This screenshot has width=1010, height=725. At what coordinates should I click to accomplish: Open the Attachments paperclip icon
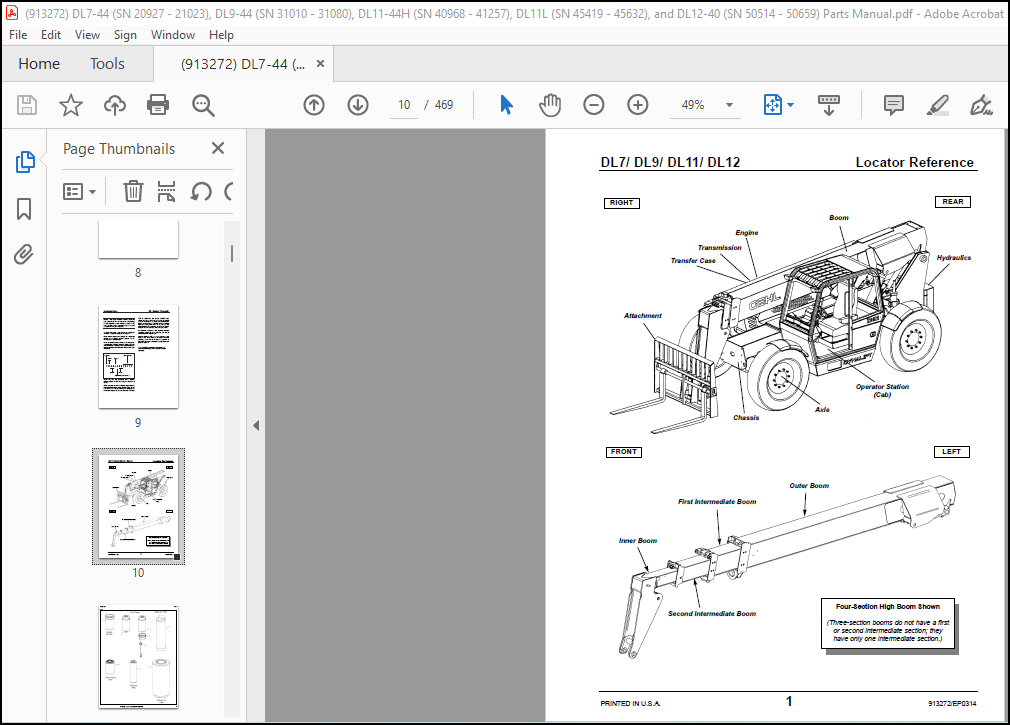pos(23,254)
